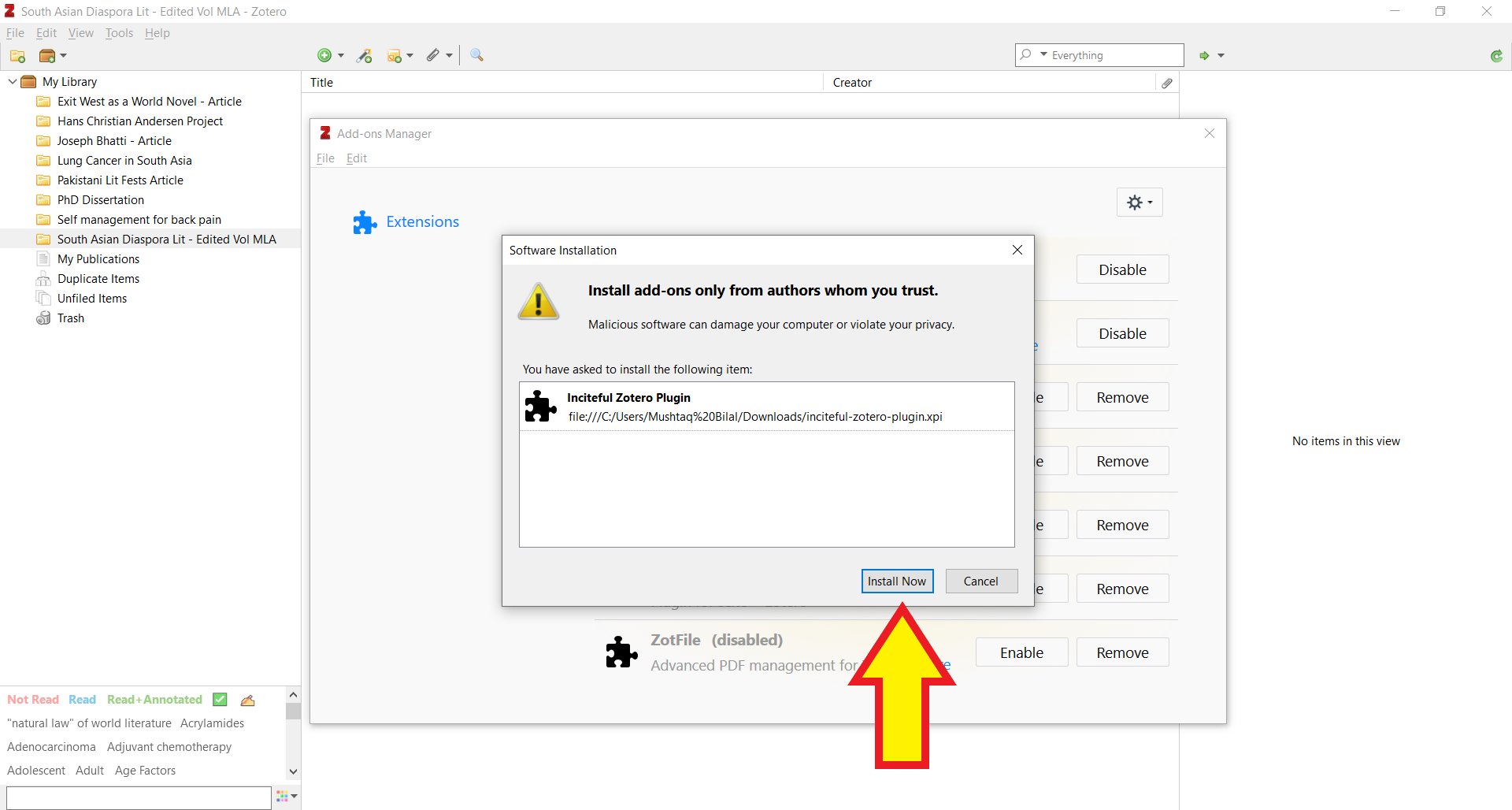Open the Trash in the library tree
The height and width of the screenshot is (810, 1512).
(x=70, y=318)
